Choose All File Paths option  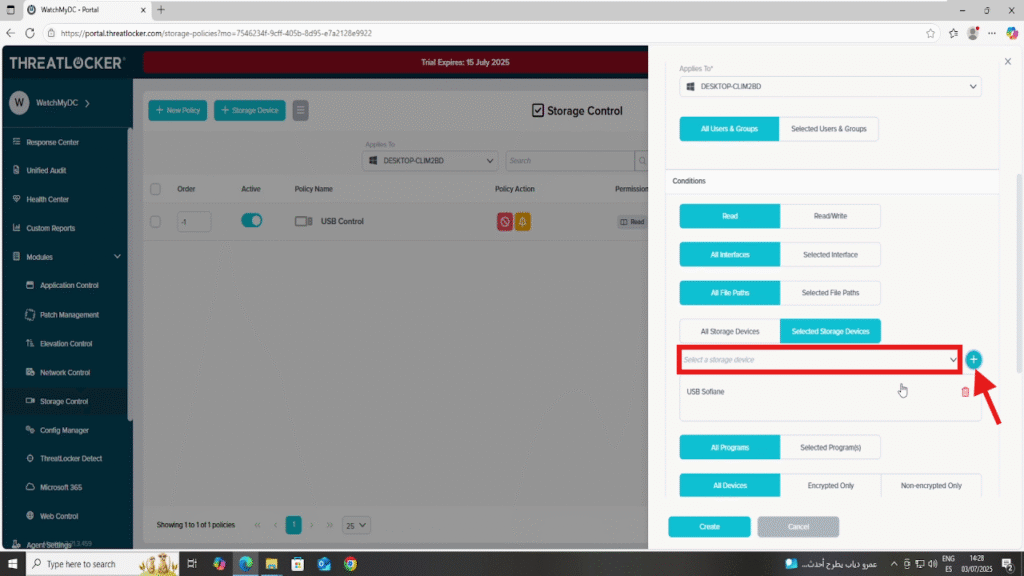729,293
